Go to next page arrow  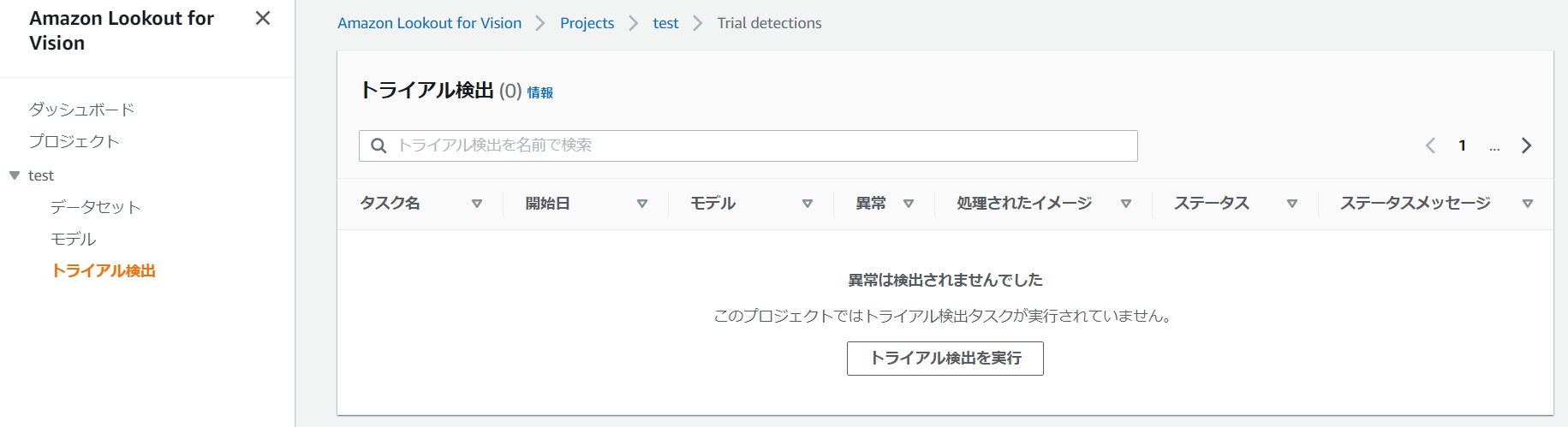[x=1526, y=145]
